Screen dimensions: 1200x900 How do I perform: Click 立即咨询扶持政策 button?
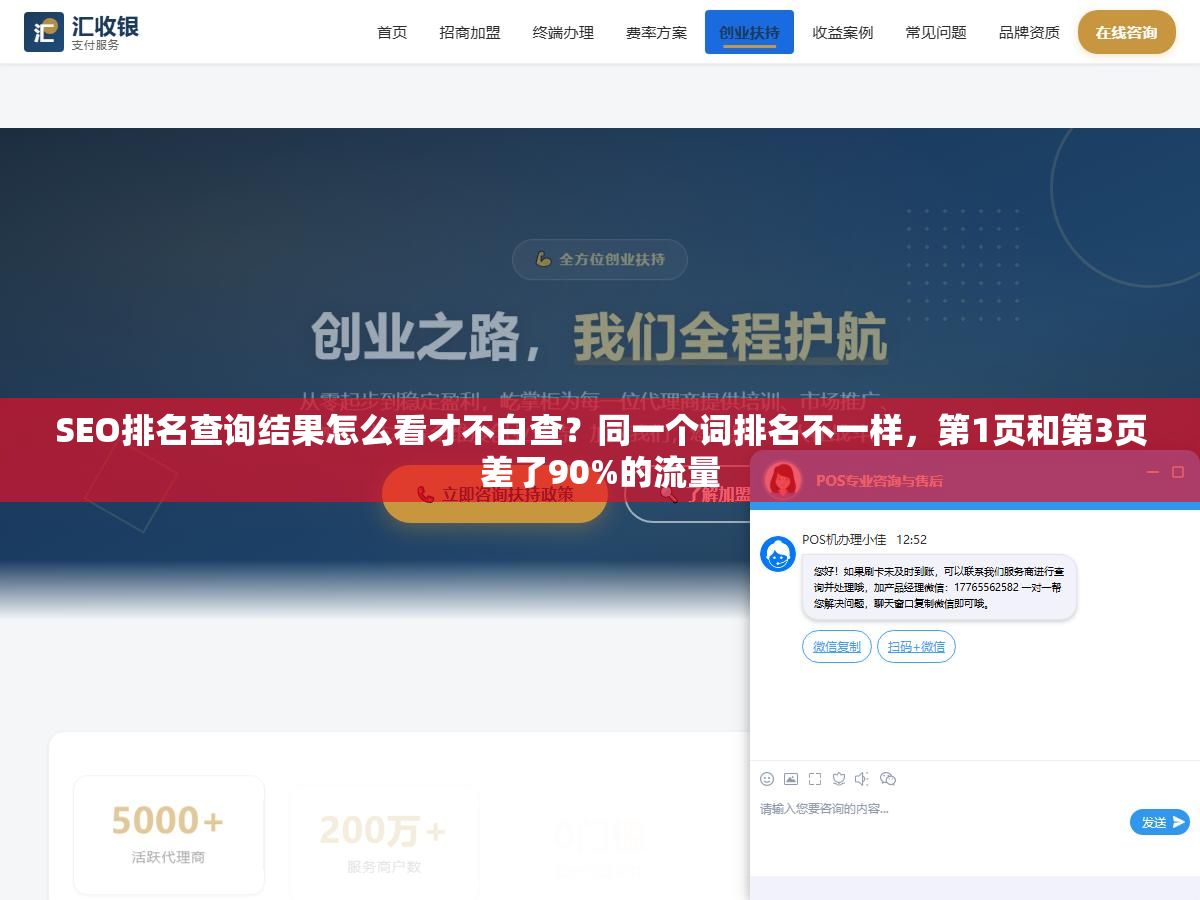(495, 494)
